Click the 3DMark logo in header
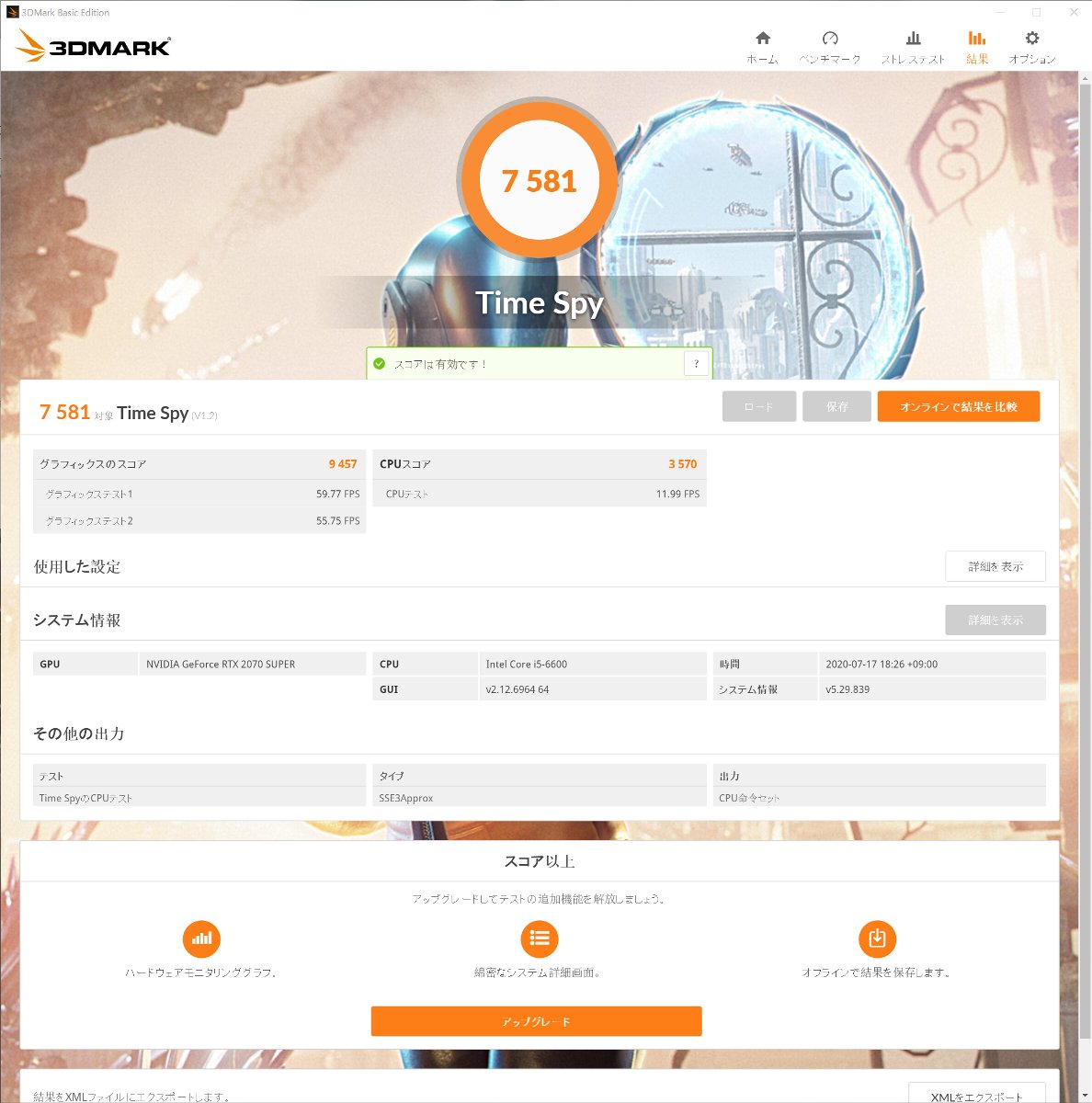 click(94, 46)
